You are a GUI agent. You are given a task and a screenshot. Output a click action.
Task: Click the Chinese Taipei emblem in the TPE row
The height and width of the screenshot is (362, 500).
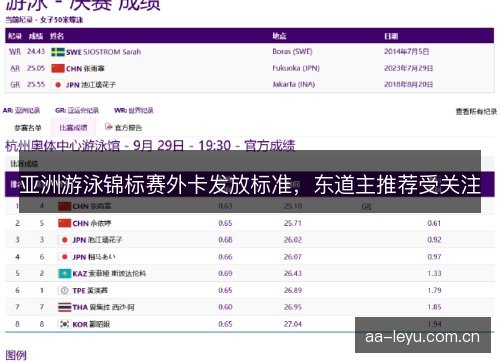coord(64,290)
